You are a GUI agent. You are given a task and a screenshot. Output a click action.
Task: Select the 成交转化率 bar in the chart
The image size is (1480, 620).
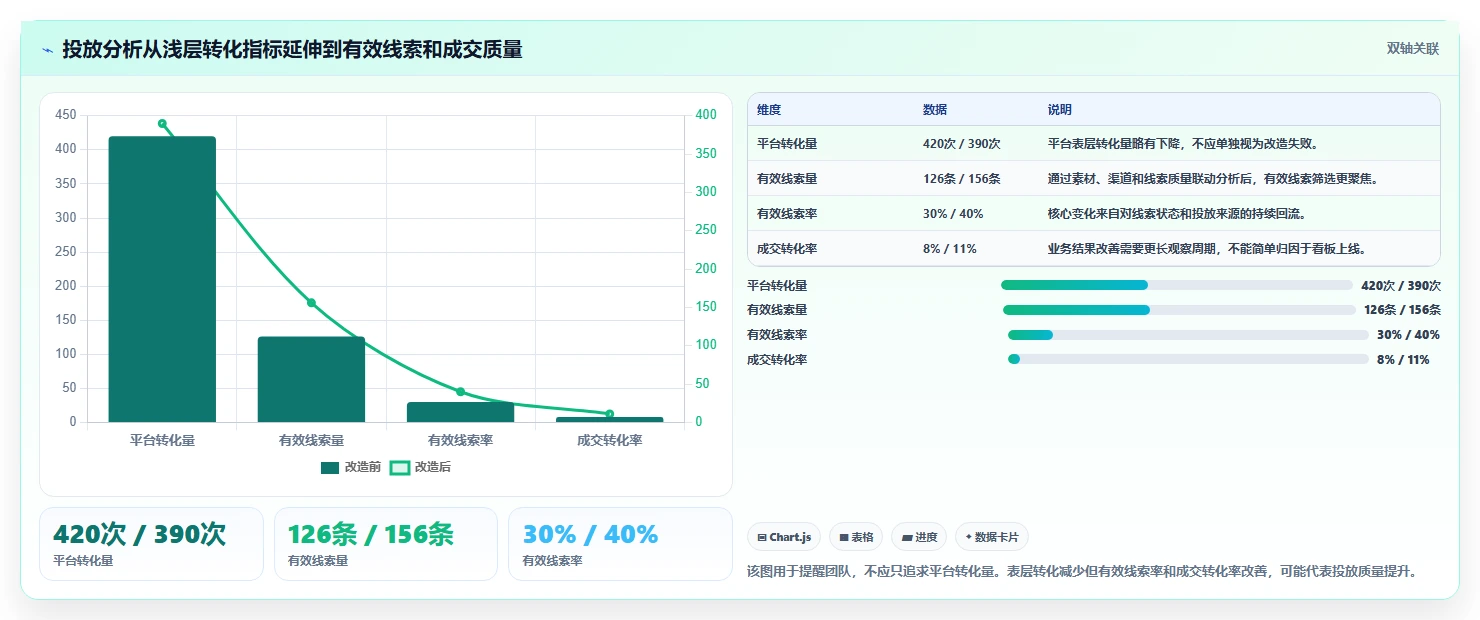609,419
